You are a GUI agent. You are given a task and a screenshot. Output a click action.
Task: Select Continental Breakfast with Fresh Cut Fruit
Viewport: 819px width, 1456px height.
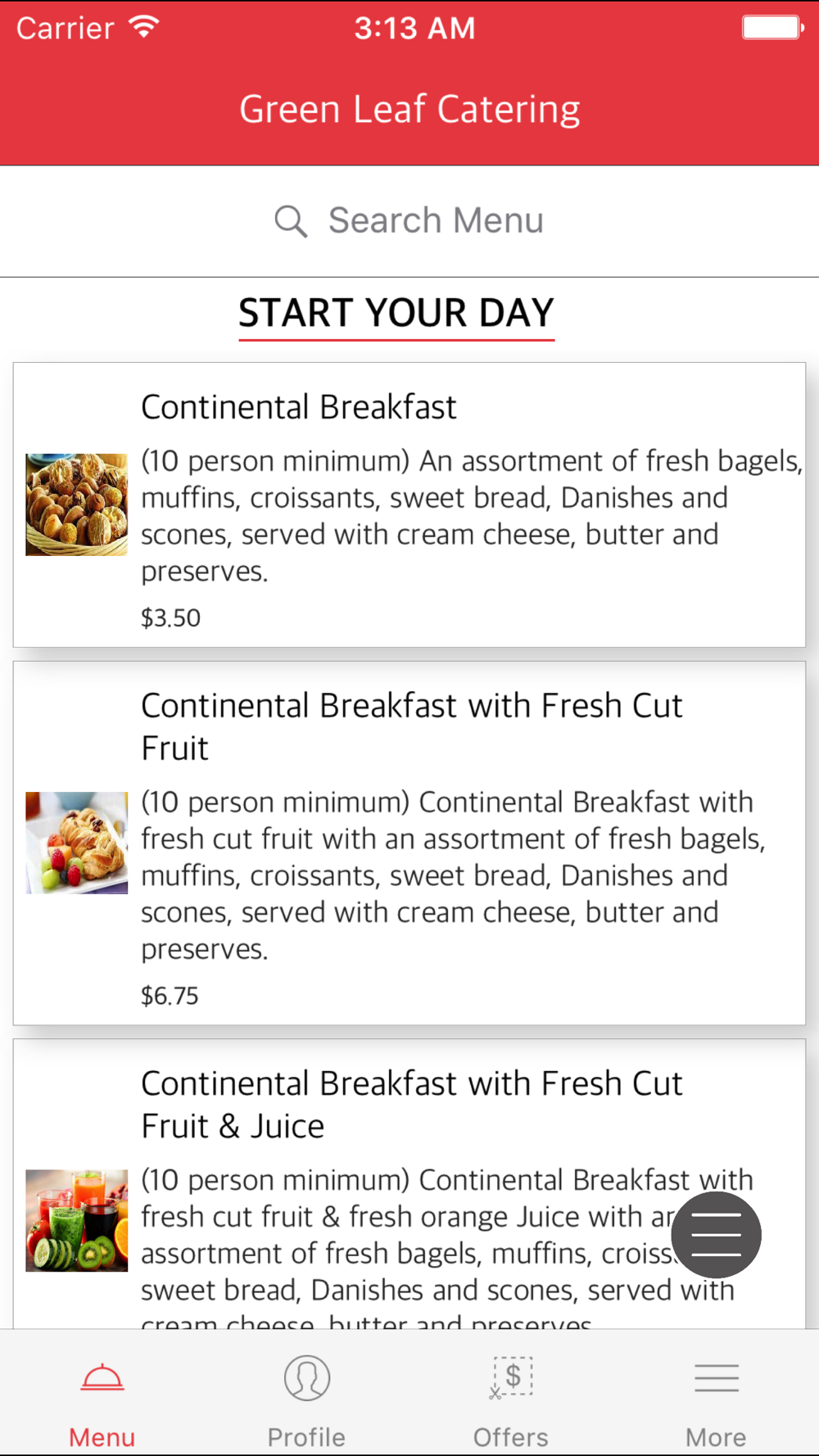point(411,726)
